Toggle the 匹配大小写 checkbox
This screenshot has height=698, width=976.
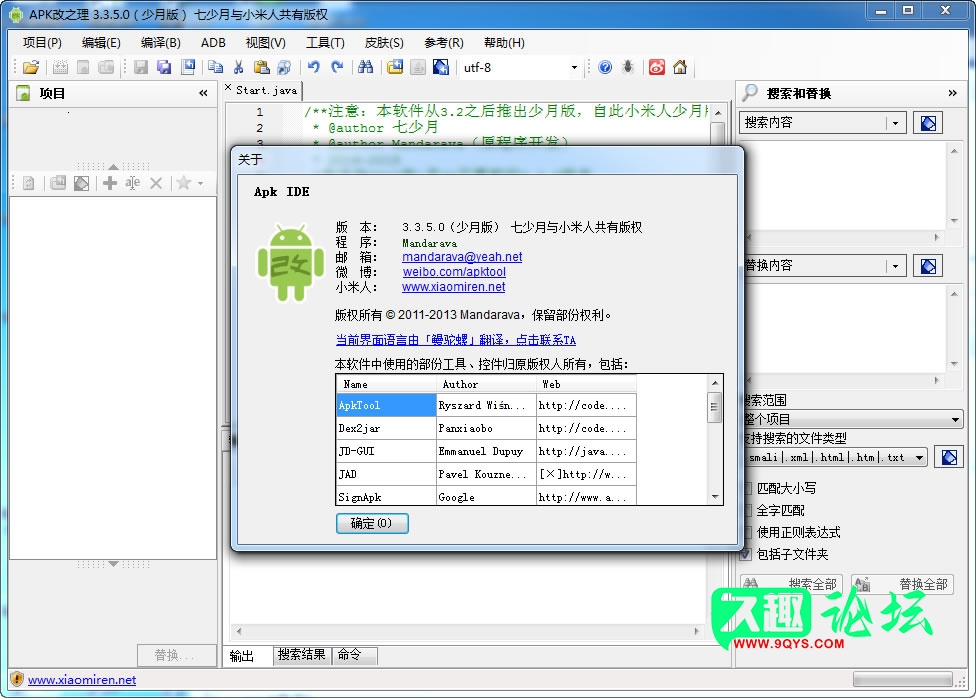tap(746, 489)
